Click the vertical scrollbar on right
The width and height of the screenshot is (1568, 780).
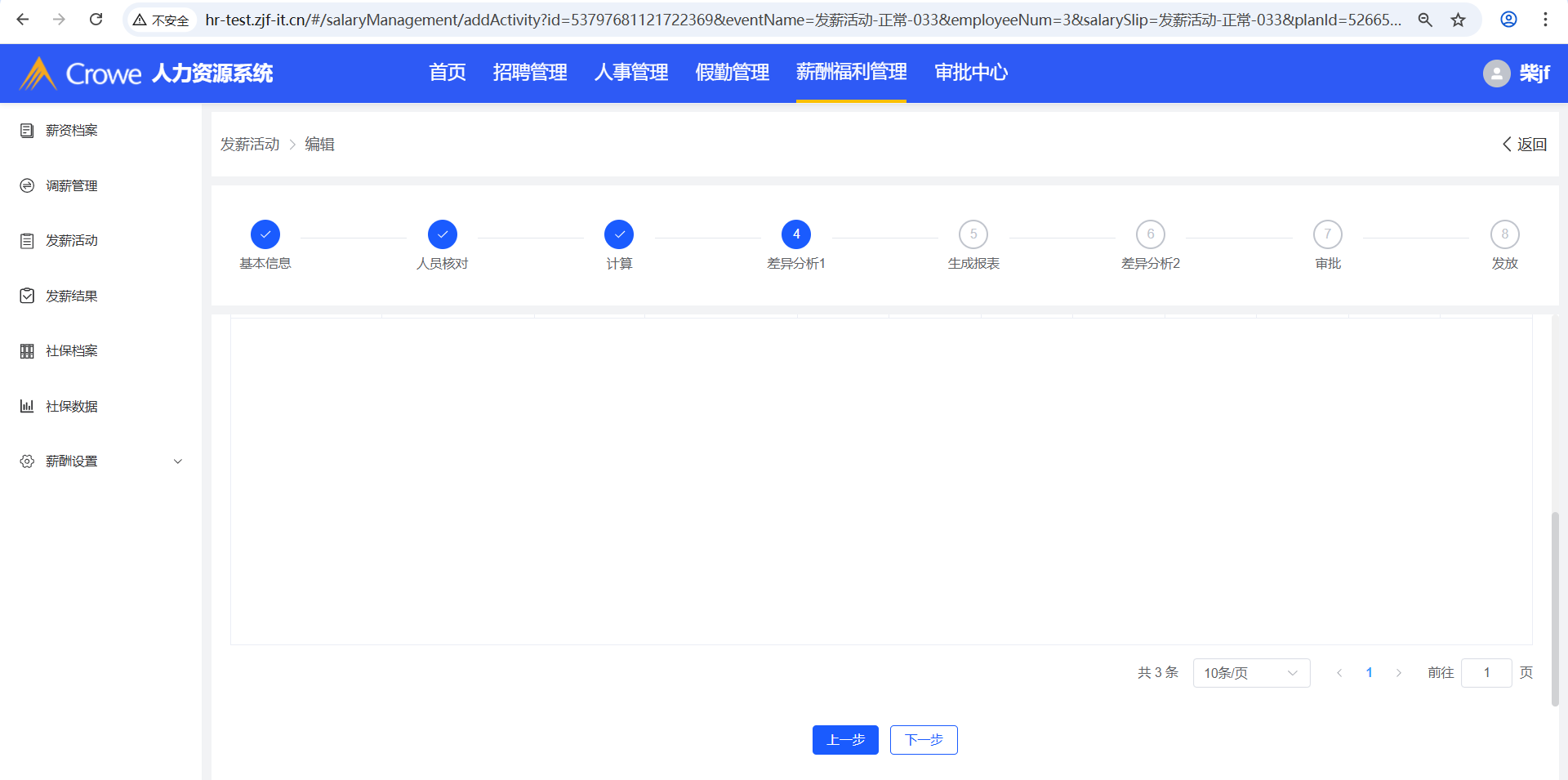1555,608
